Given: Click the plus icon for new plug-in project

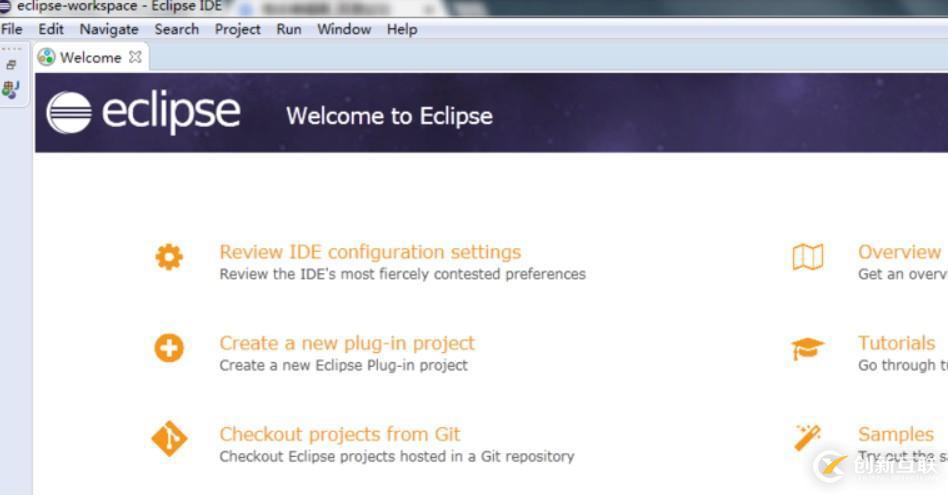Looking at the screenshot, I should coord(169,348).
